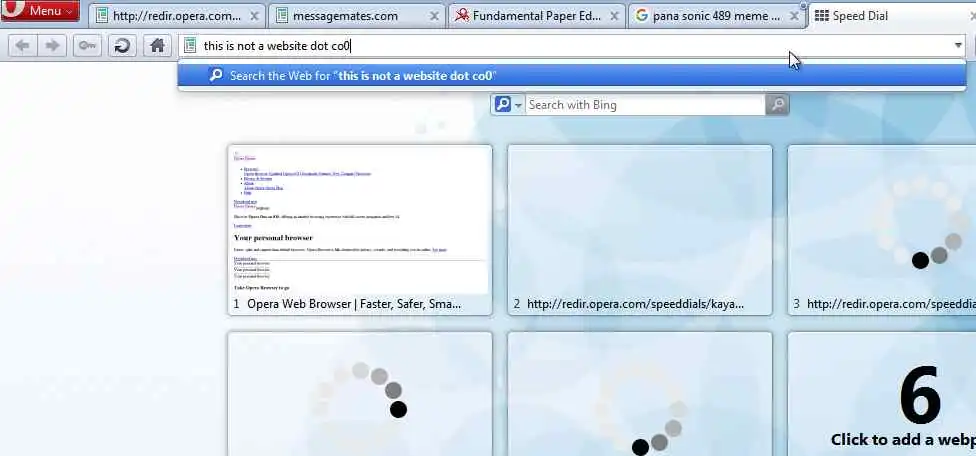Select the Speed Dial tab
Viewport: 976px width, 456px height.
pyautogui.click(x=892, y=16)
